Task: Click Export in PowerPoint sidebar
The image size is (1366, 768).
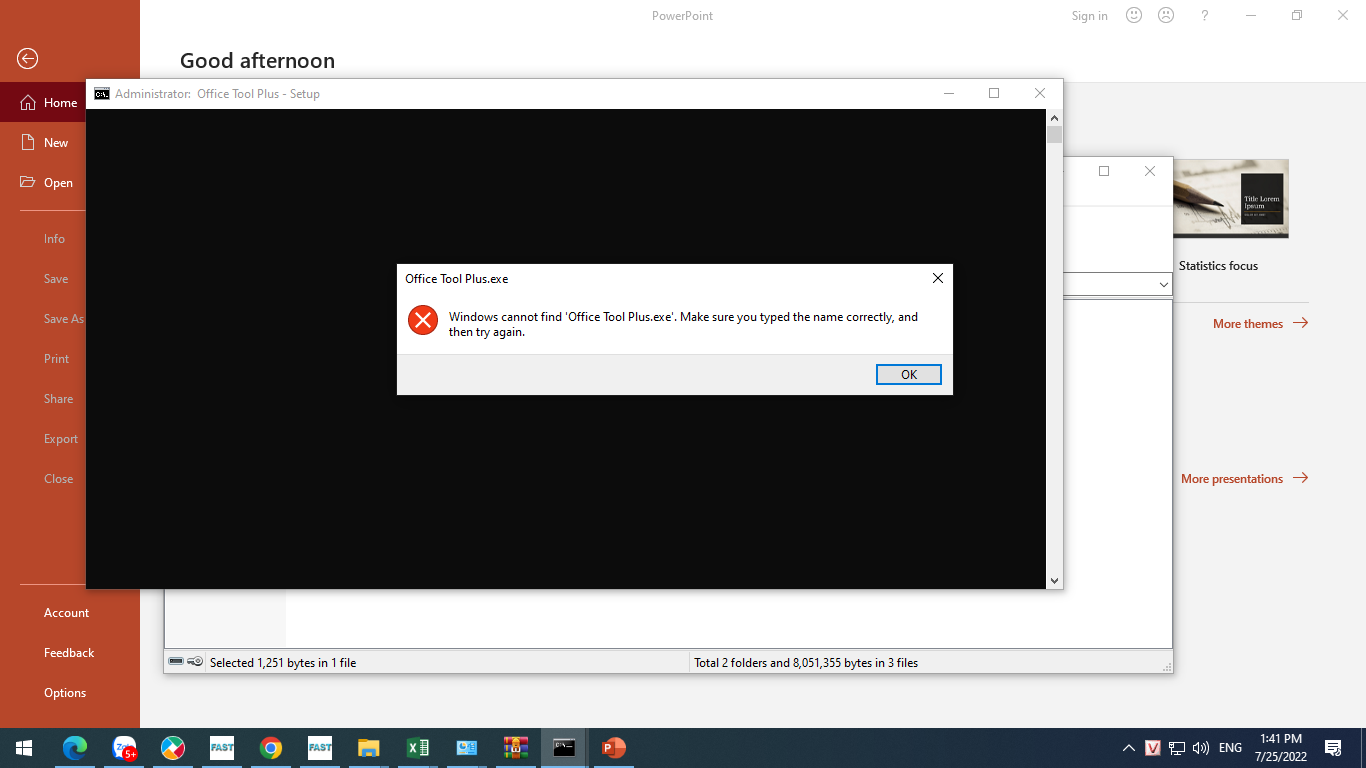Action: pyautogui.click(x=61, y=439)
